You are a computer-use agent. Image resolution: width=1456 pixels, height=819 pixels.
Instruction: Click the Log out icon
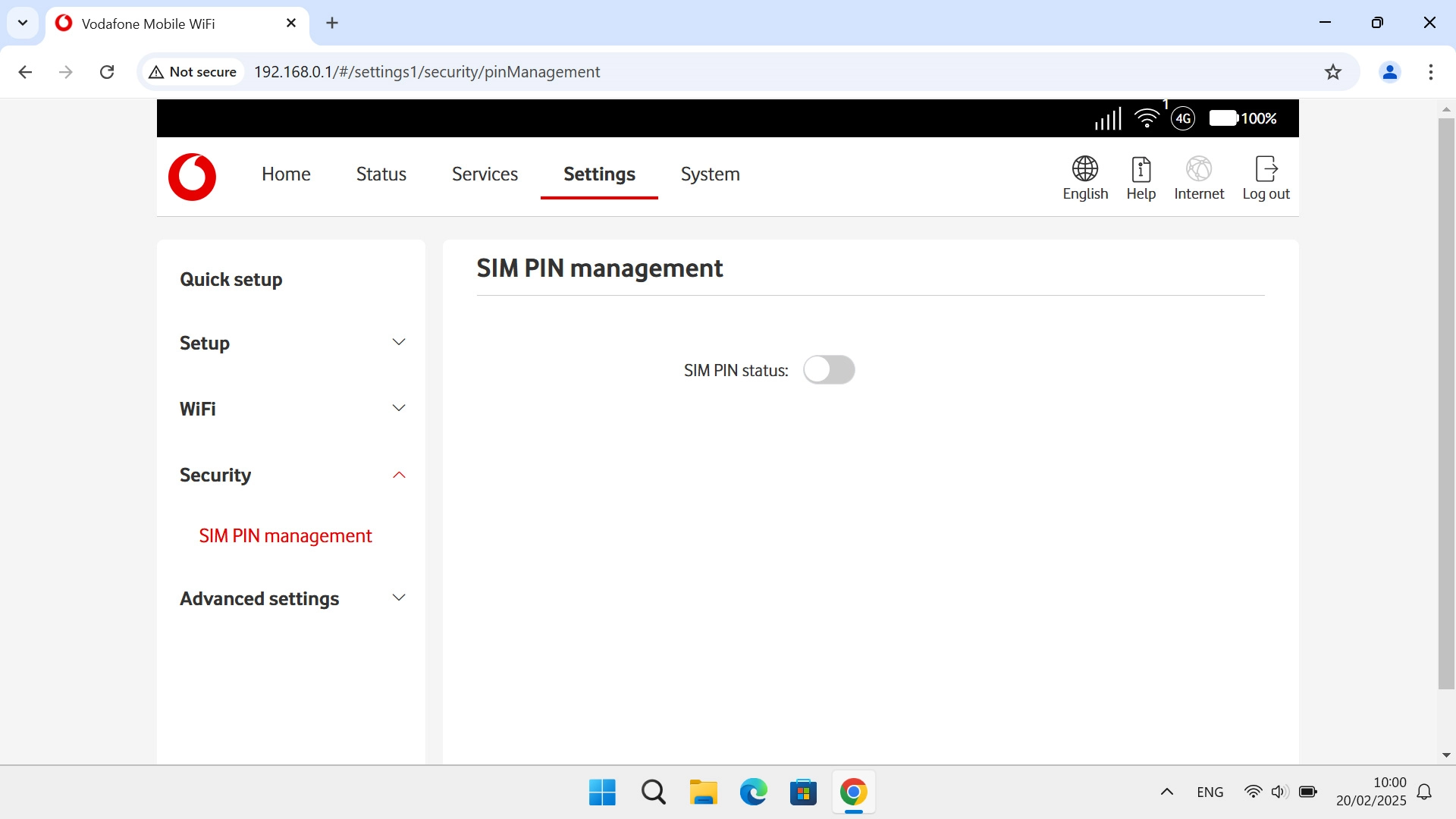pyautogui.click(x=1266, y=169)
